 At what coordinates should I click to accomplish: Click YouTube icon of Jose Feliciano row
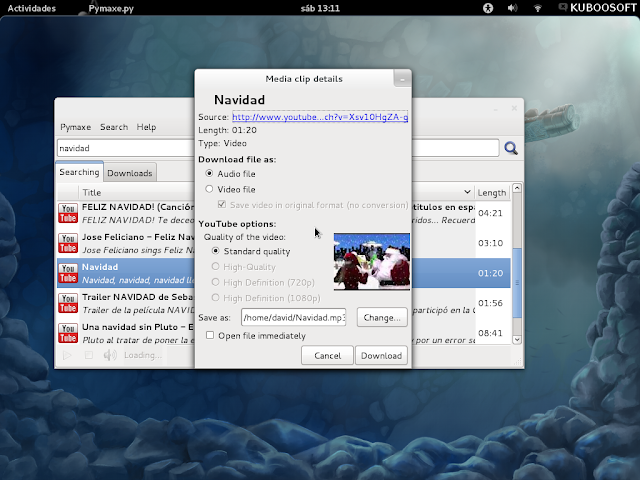pyautogui.click(x=68, y=243)
